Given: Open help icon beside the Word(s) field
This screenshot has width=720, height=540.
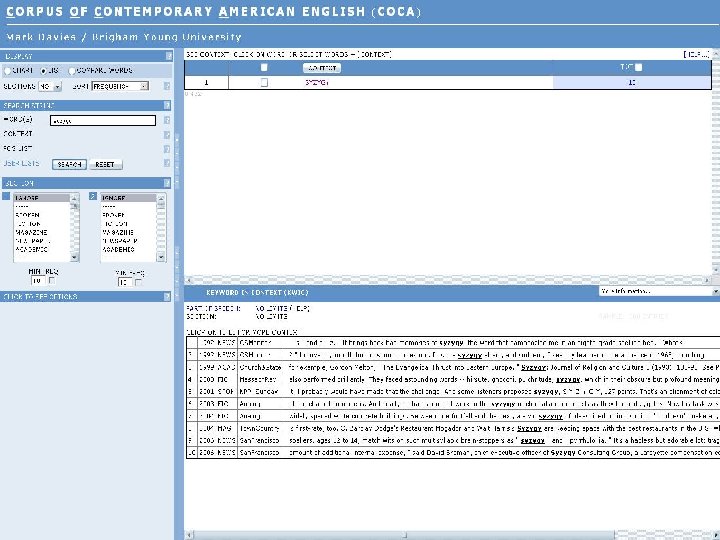Looking at the screenshot, I should [167, 120].
